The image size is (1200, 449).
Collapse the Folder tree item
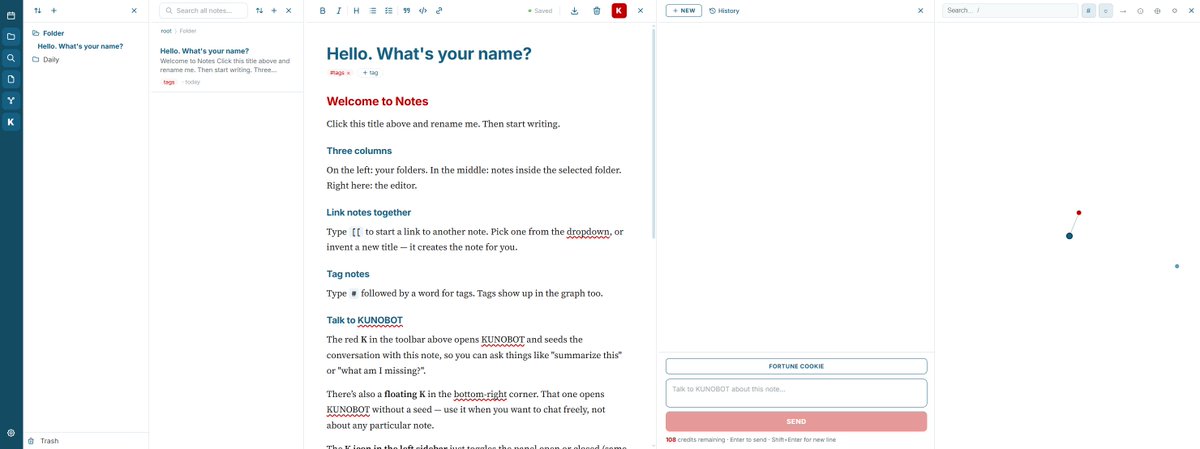point(48,33)
